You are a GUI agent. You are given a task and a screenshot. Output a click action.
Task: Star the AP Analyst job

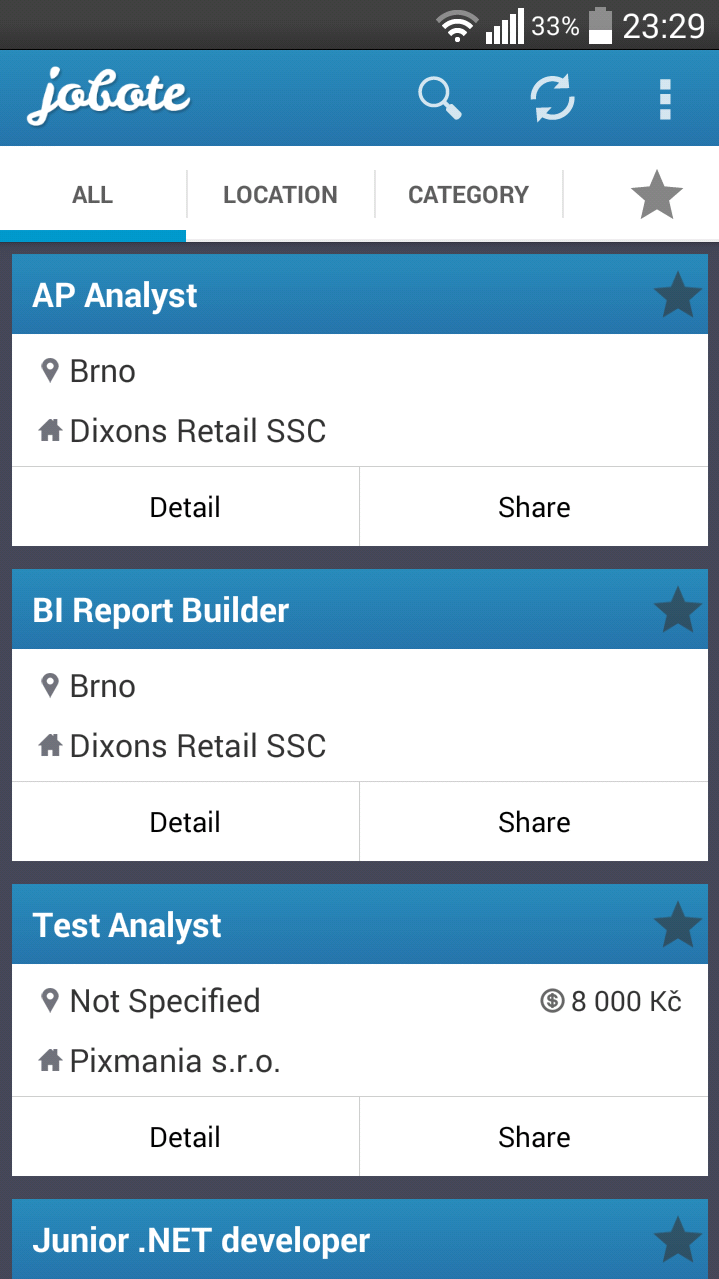pyautogui.click(x=677, y=296)
